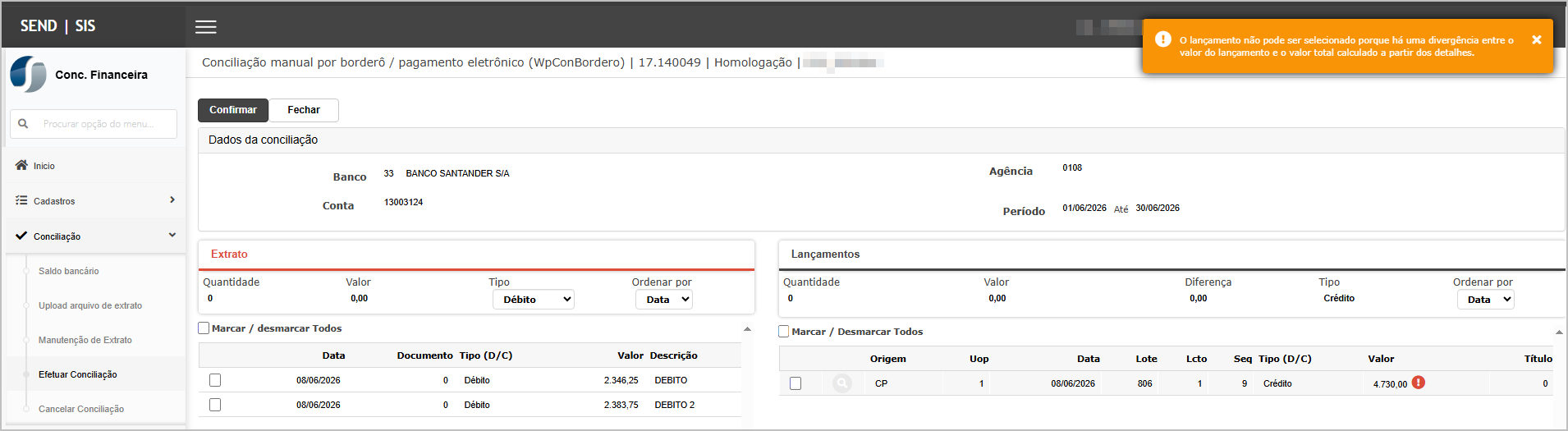Click the Lote column header
Viewport: 1568px width, 431px height.
pyautogui.click(x=1146, y=359)
